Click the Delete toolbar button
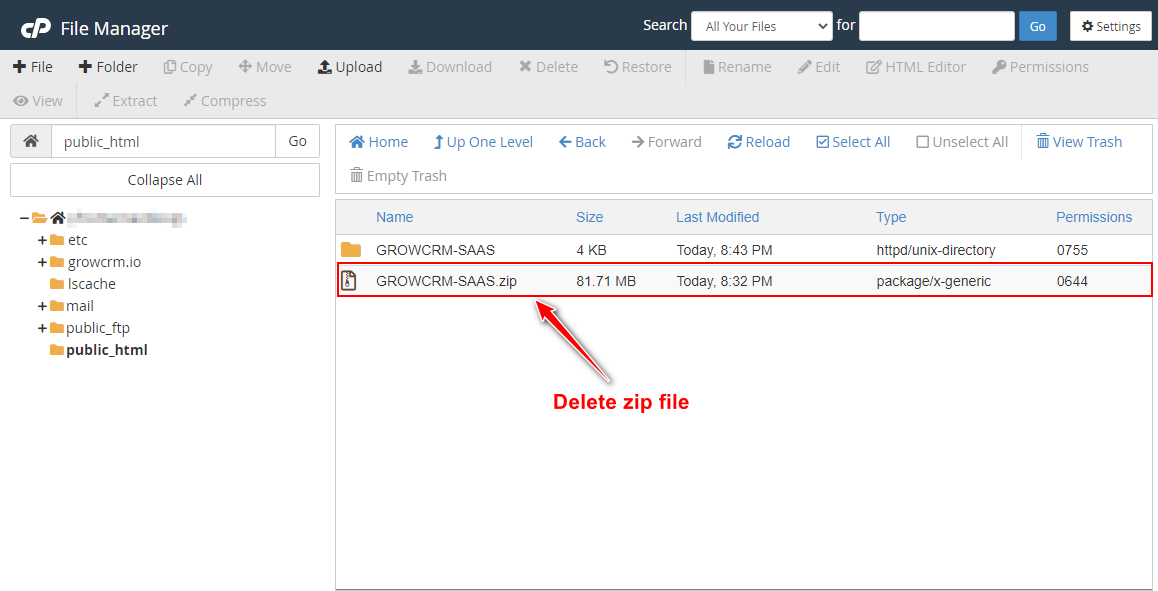1158x591 pixels. click(x=548, y=67)
